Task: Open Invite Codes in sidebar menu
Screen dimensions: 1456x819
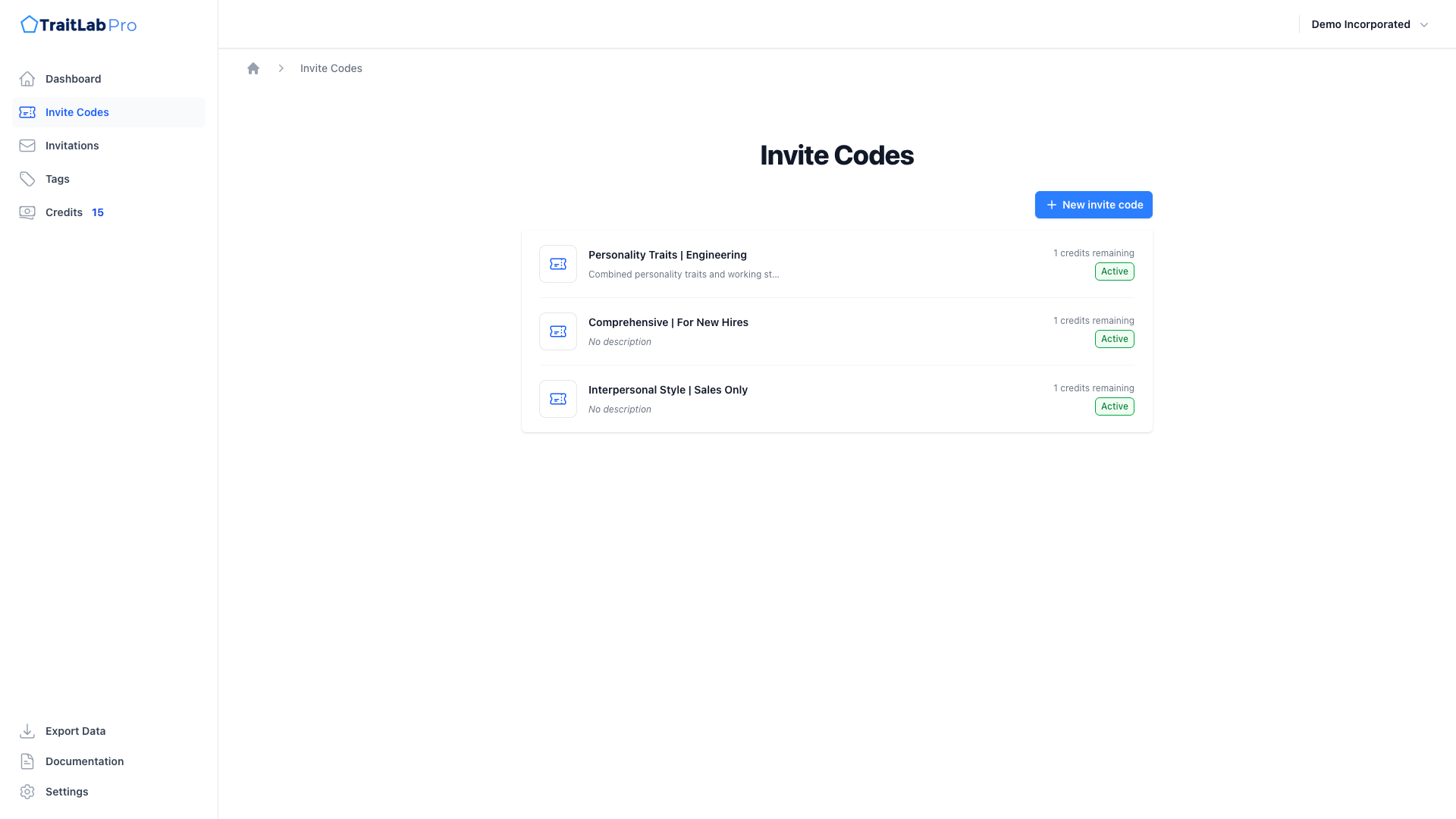Action: 77,112
